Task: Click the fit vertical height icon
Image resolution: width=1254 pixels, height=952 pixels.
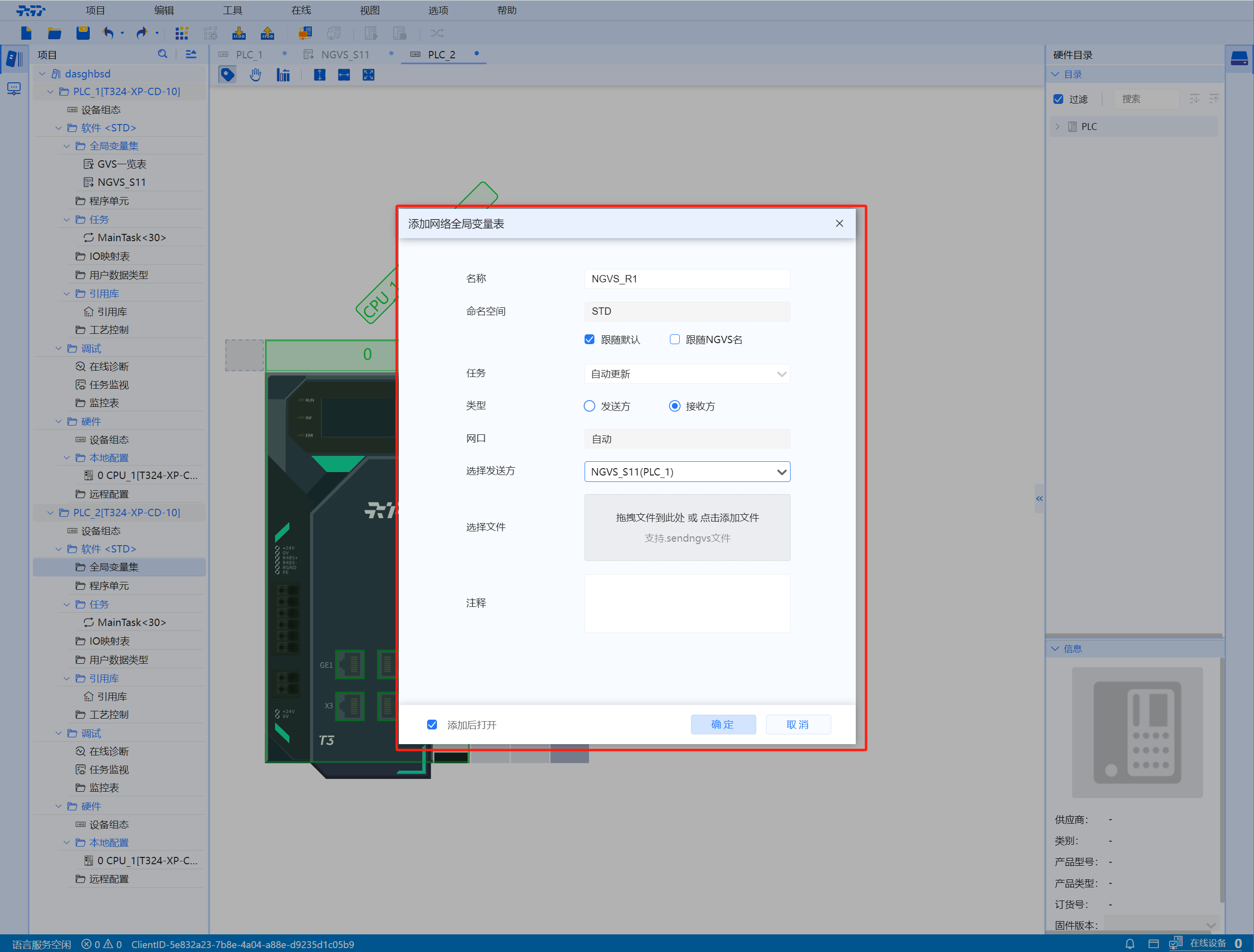Action: click(319, 74)
